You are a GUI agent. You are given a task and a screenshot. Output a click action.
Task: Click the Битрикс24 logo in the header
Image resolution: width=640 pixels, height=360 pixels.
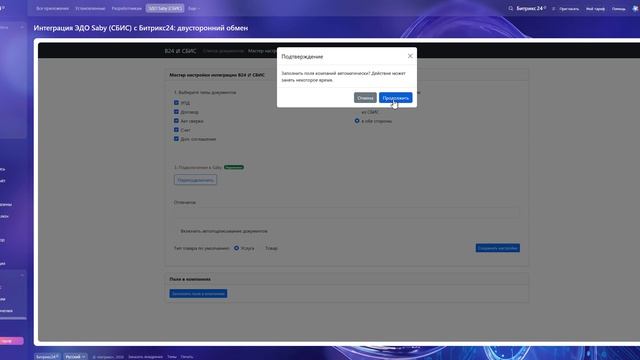point(531,8)
